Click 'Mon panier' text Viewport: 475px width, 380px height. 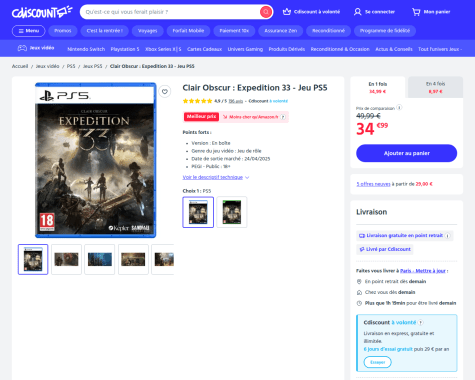[437, 12]
